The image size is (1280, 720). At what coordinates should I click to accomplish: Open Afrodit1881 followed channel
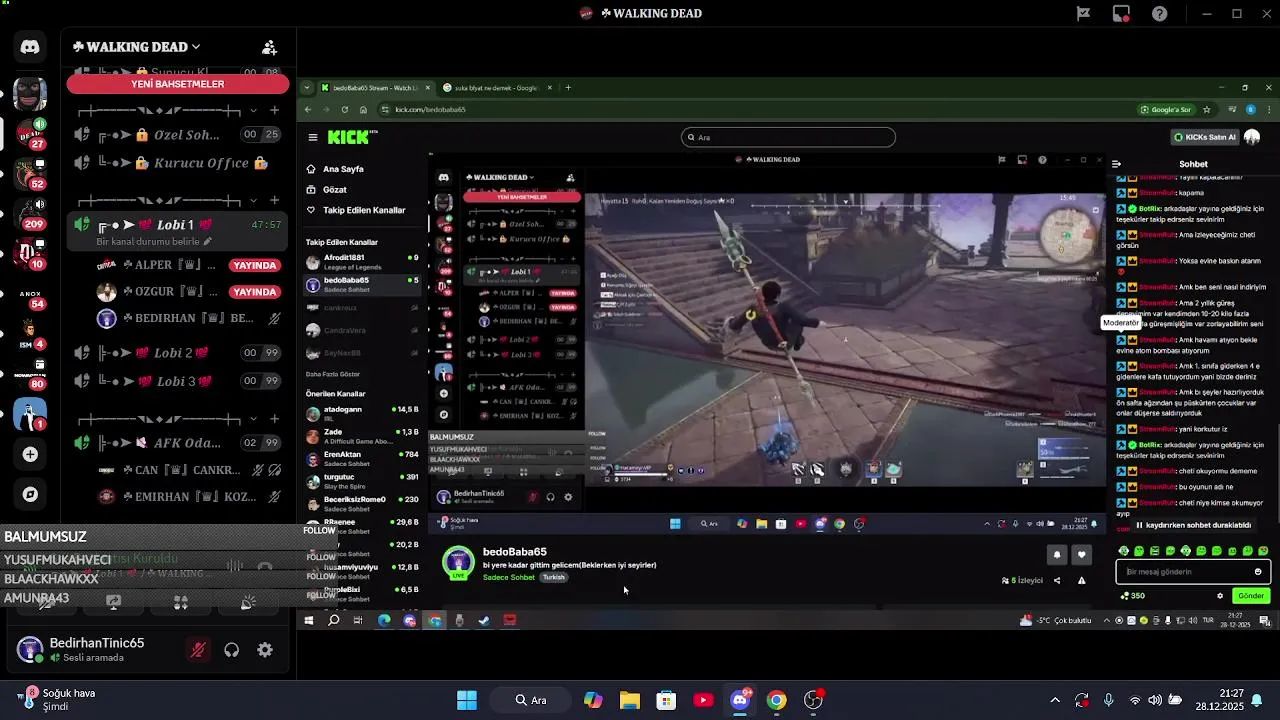point(363,262)
